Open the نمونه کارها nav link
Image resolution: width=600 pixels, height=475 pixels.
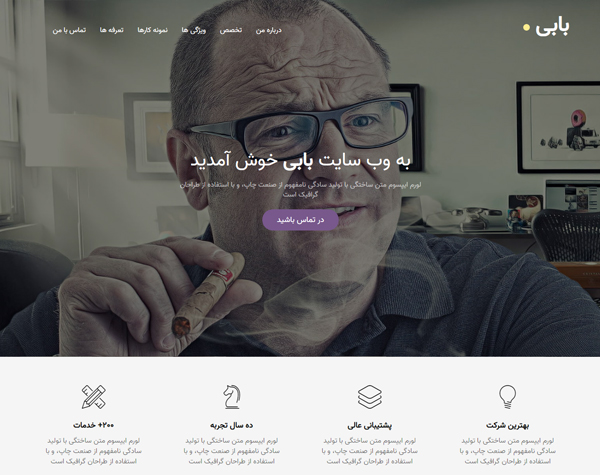(153, 30)
